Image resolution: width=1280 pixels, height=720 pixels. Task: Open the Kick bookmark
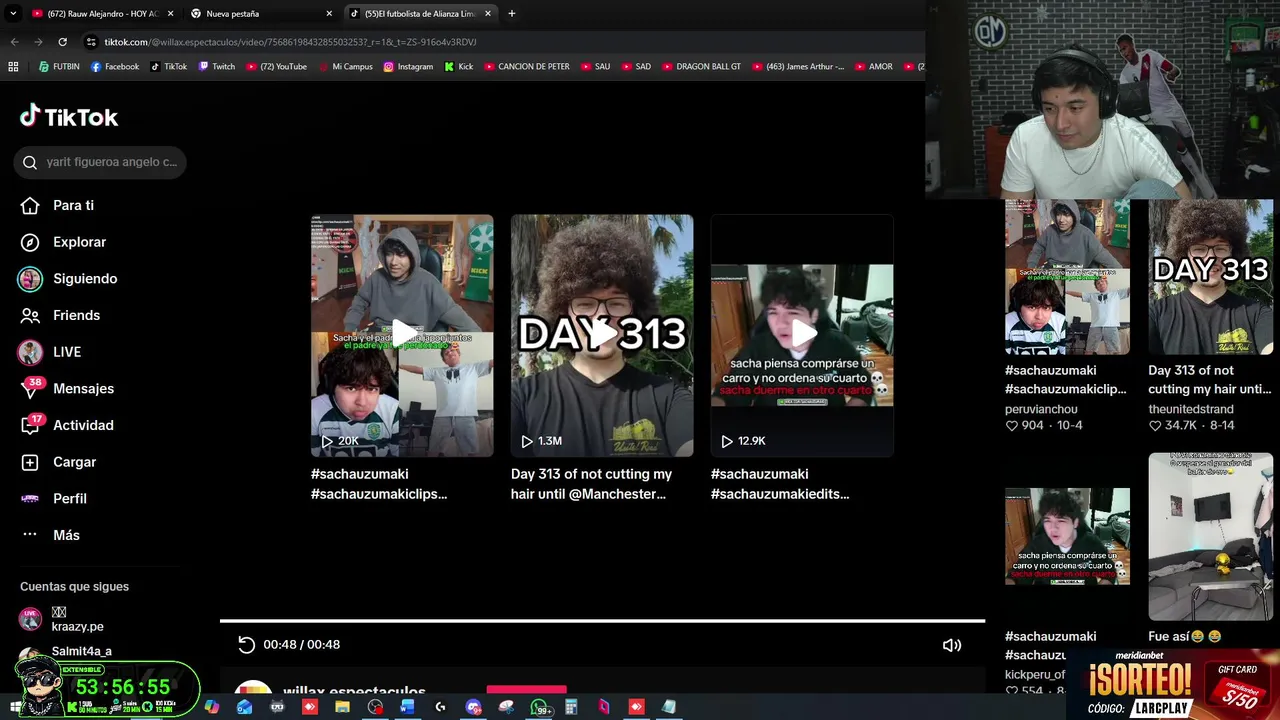(x=459, y=67)
